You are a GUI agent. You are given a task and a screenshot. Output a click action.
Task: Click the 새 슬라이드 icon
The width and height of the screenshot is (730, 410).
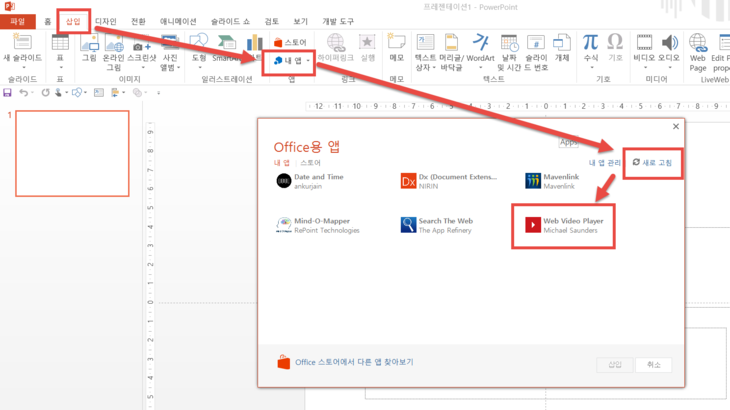click(22, 42)
